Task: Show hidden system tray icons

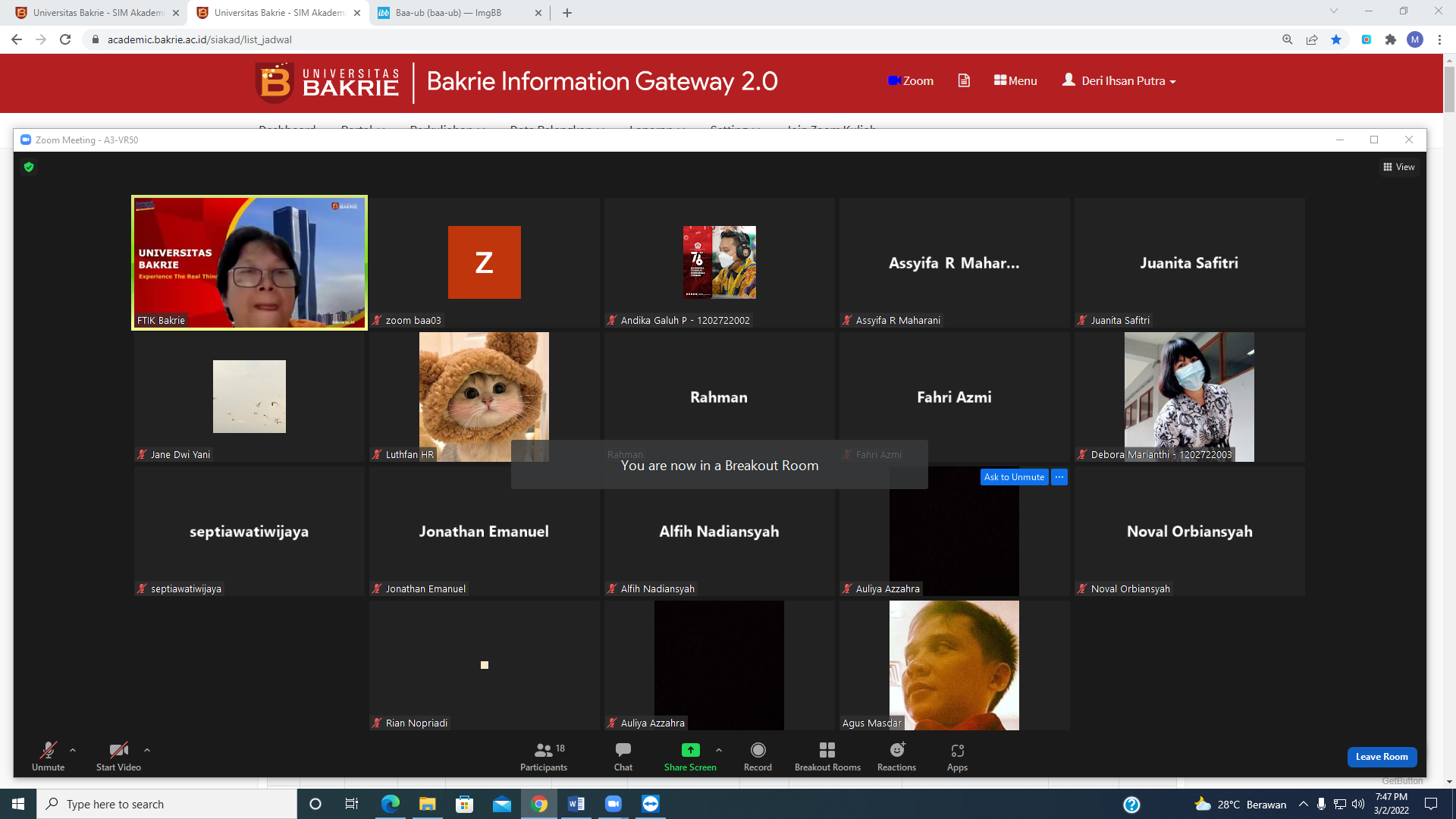Action: (x=1303, y=804)
